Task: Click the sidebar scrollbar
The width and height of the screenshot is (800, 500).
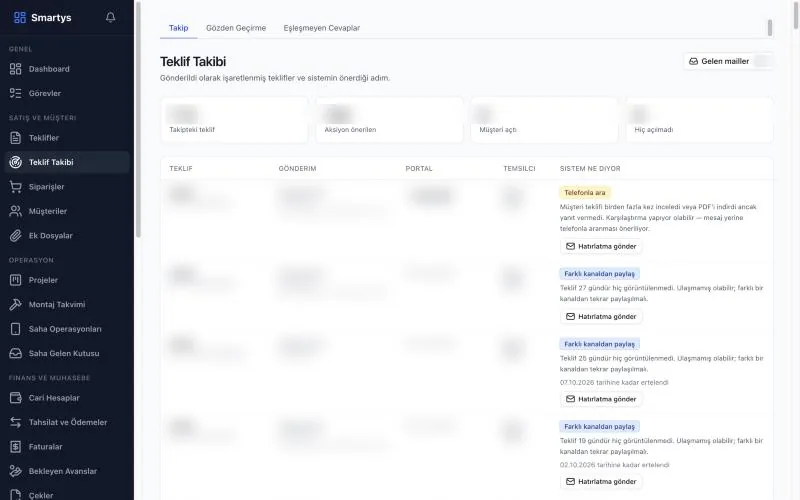Action: 138,120
